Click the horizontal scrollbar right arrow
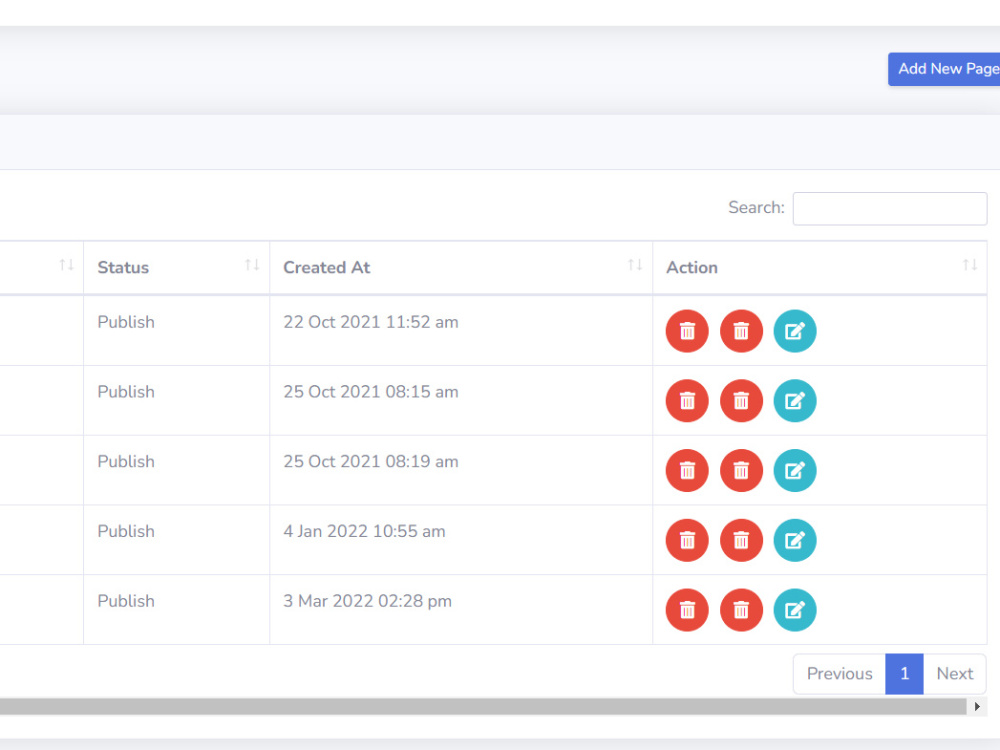This screenshot has height=750, width=1000. coord(976,706)
